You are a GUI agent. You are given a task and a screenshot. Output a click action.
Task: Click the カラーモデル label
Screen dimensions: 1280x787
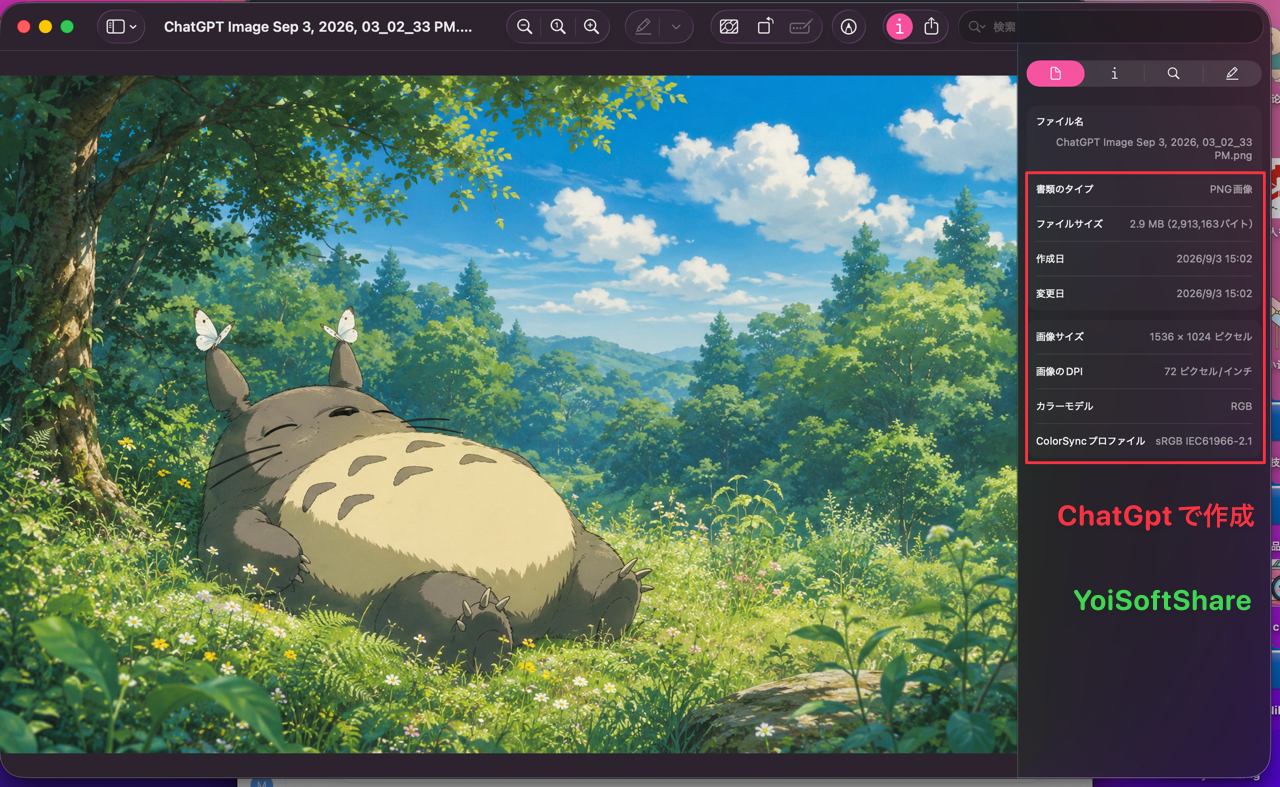tap(1065, 407)
